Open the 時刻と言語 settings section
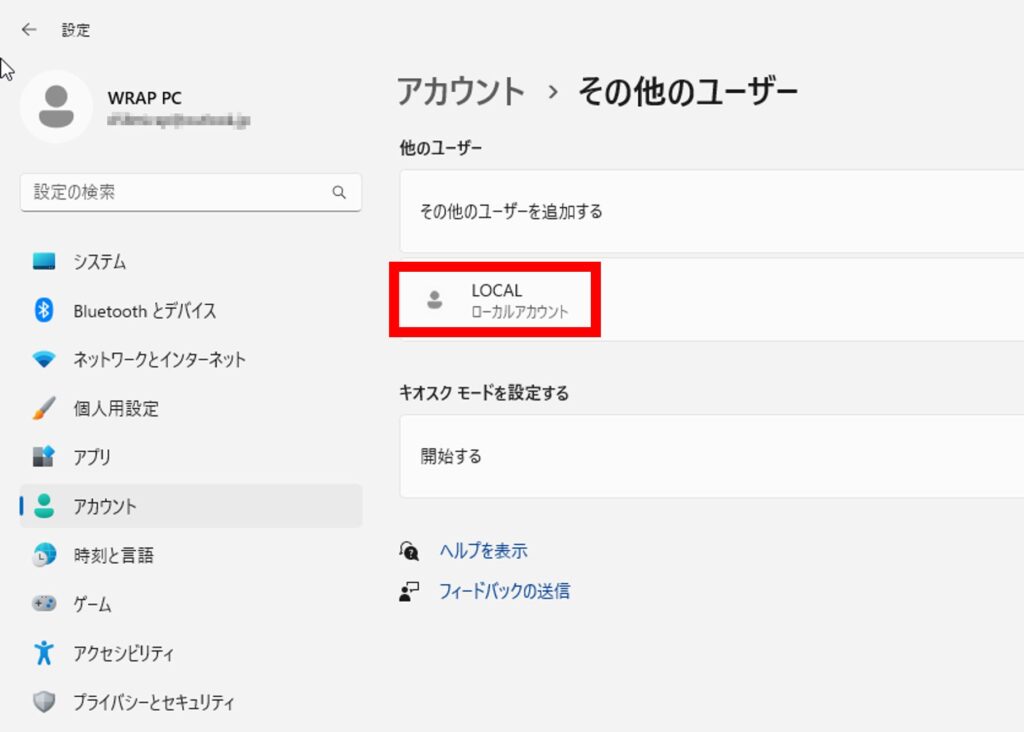Screen dimensions: 1024x732 click(113, 555)
